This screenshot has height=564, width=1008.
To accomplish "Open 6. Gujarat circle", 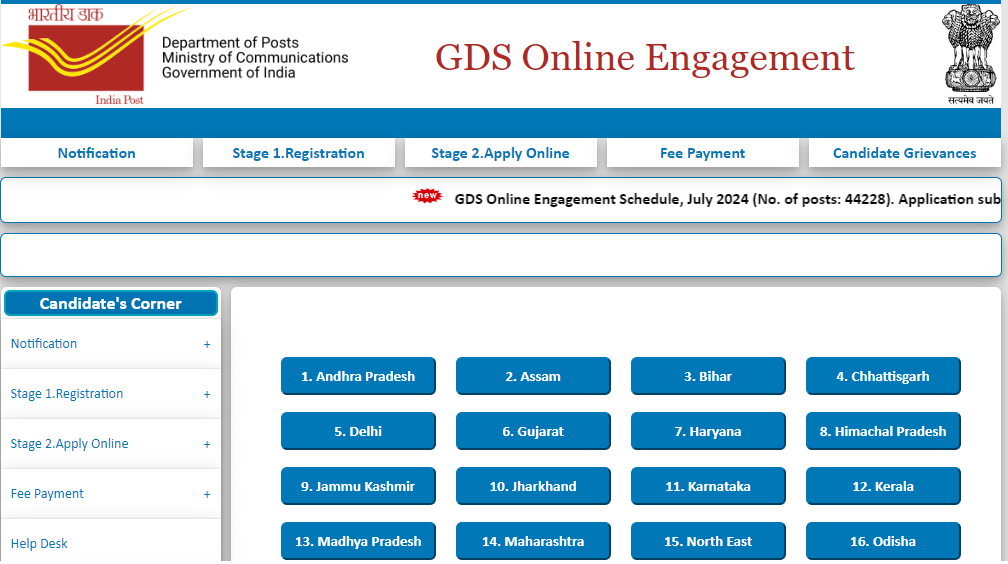I will pyautogui.click(x=533, y=432).
